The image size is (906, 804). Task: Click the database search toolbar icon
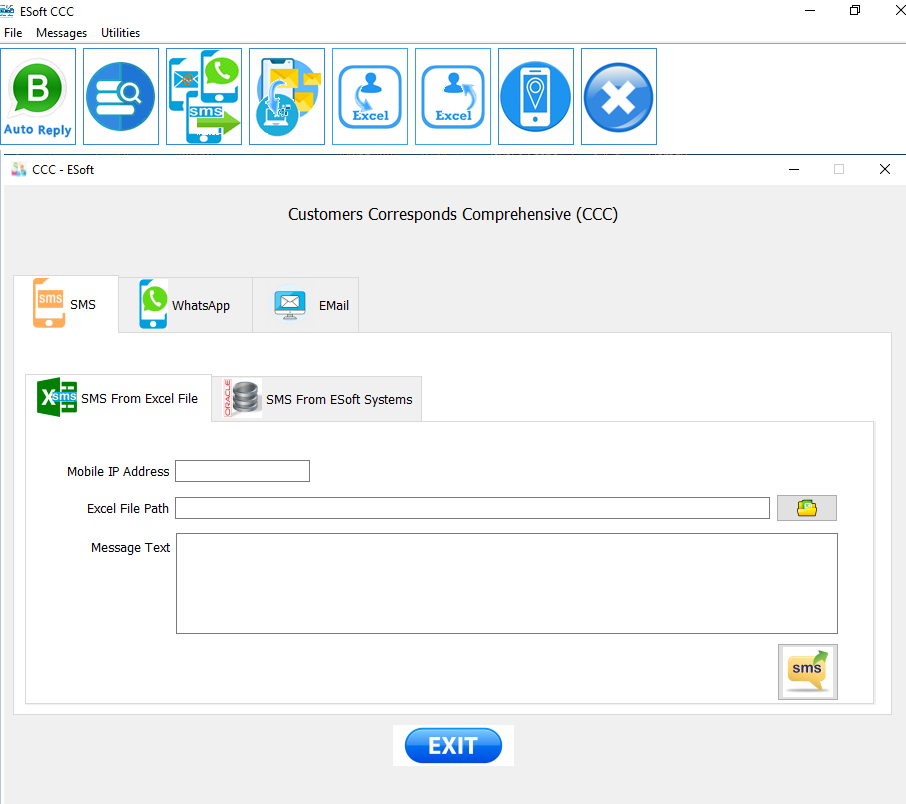121,97
